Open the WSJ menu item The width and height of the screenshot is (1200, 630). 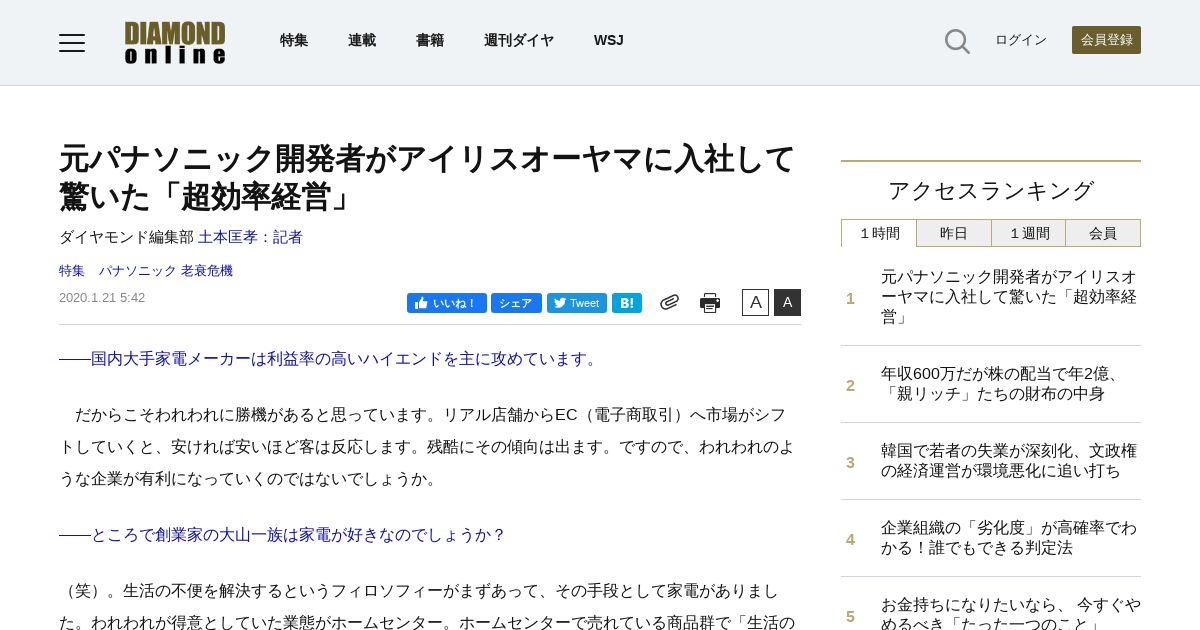click(x=609, y=40)
